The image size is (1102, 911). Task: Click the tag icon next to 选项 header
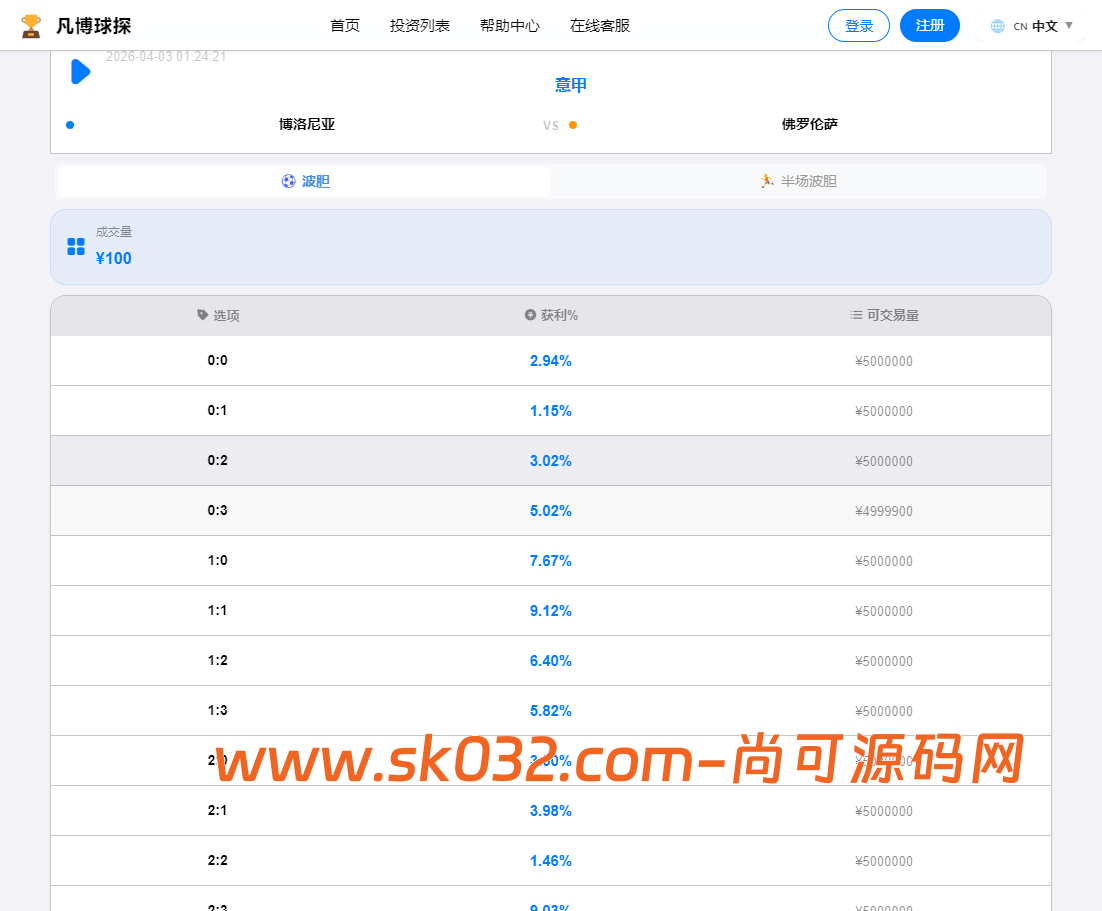coord(201,315)
